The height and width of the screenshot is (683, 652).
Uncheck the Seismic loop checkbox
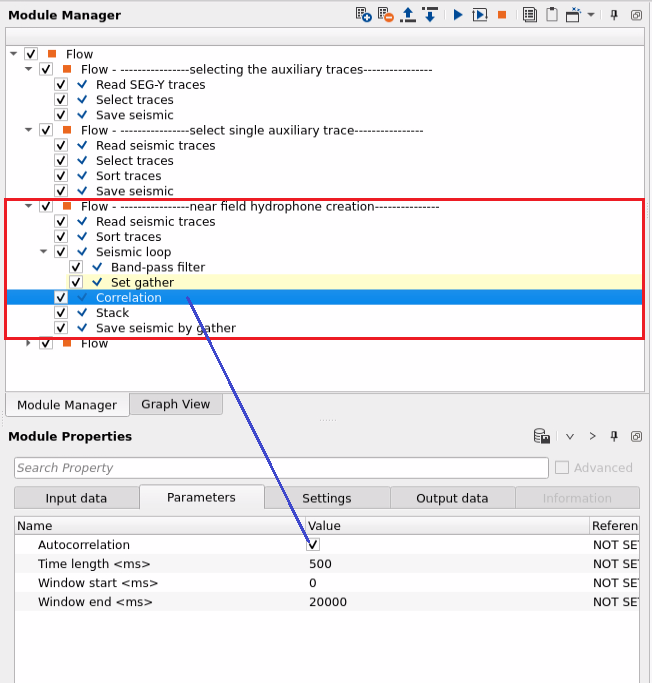pyautogui.click(x=61, y=252)
